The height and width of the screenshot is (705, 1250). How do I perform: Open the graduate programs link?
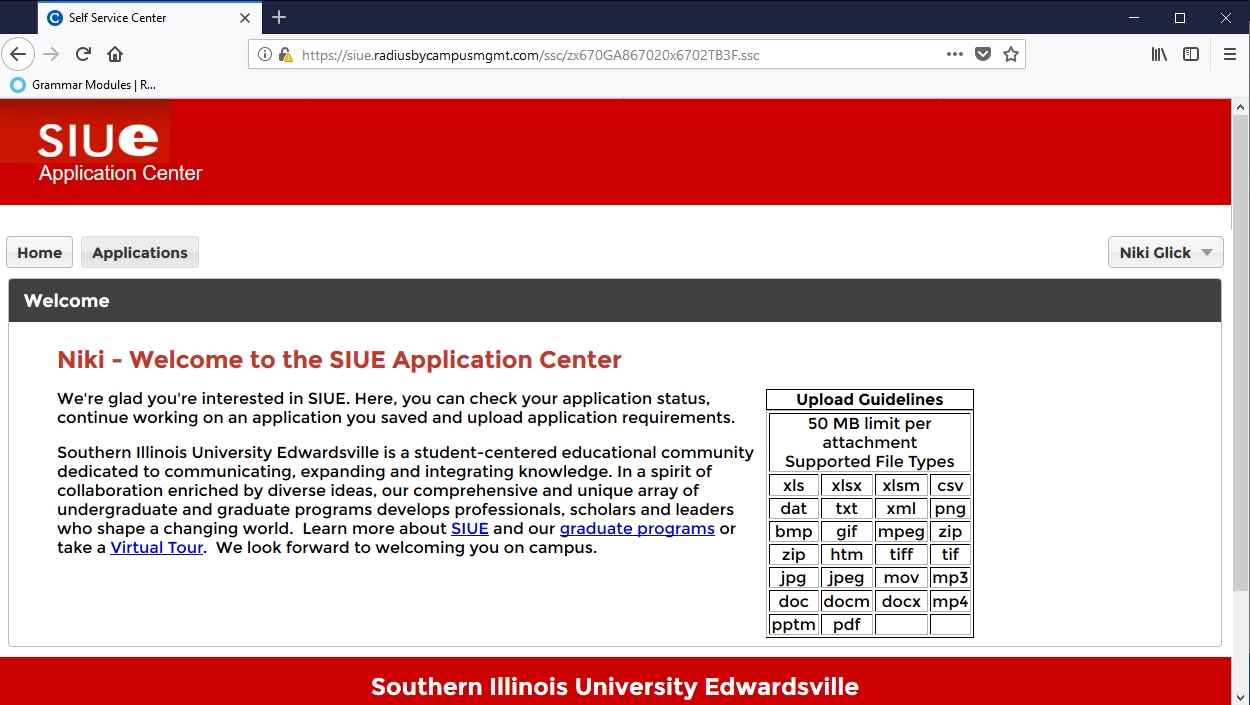coord(637,529)
